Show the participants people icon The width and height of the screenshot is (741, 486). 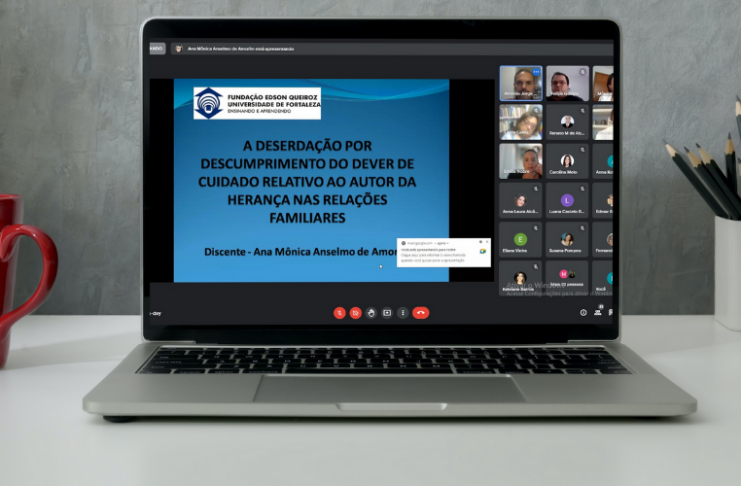point(598,312)
